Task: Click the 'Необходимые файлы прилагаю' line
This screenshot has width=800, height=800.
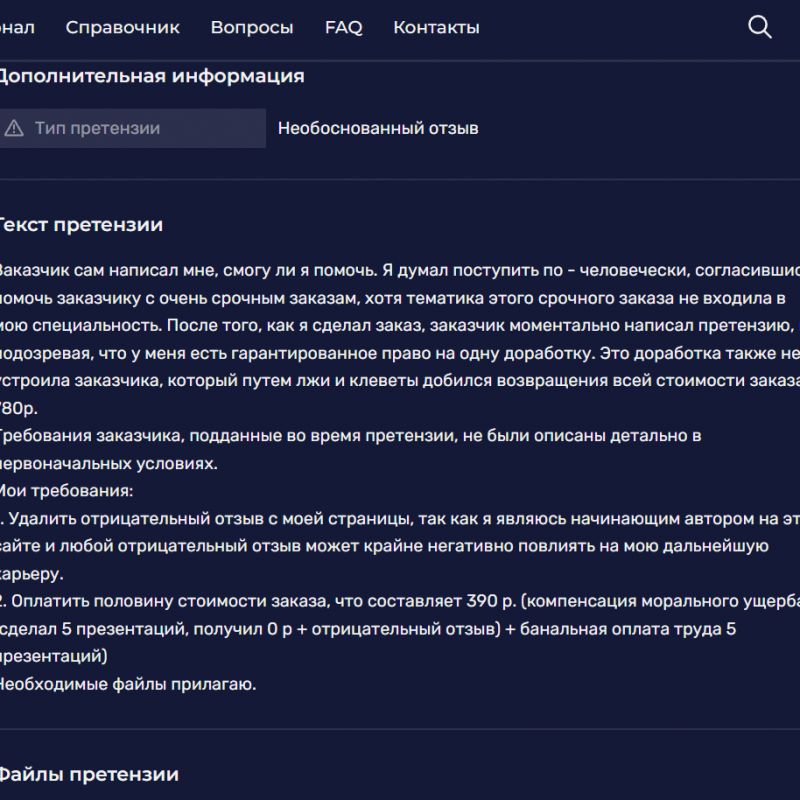Action: click(x=126, y=685)
